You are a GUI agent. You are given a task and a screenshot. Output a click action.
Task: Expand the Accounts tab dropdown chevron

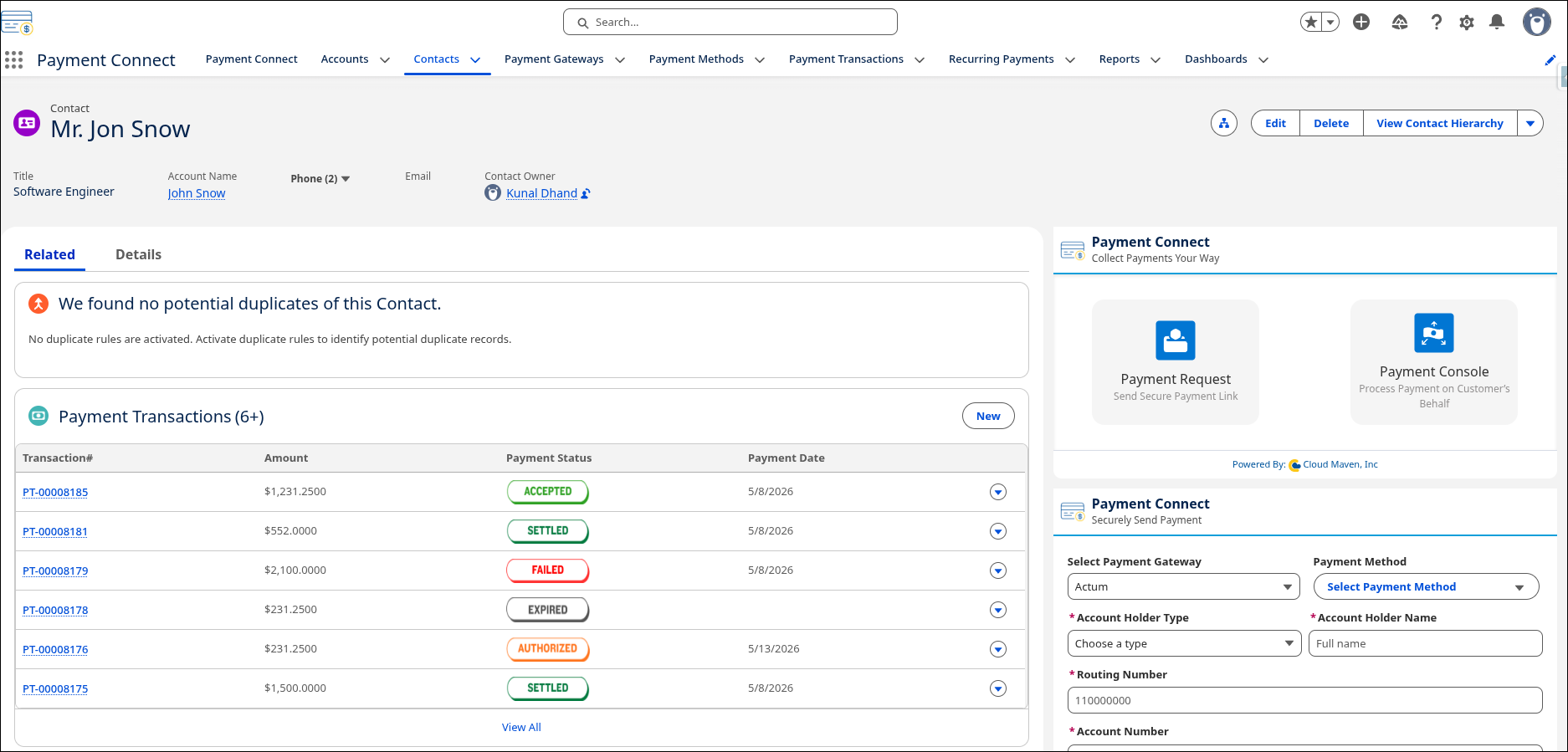(385, 60)
